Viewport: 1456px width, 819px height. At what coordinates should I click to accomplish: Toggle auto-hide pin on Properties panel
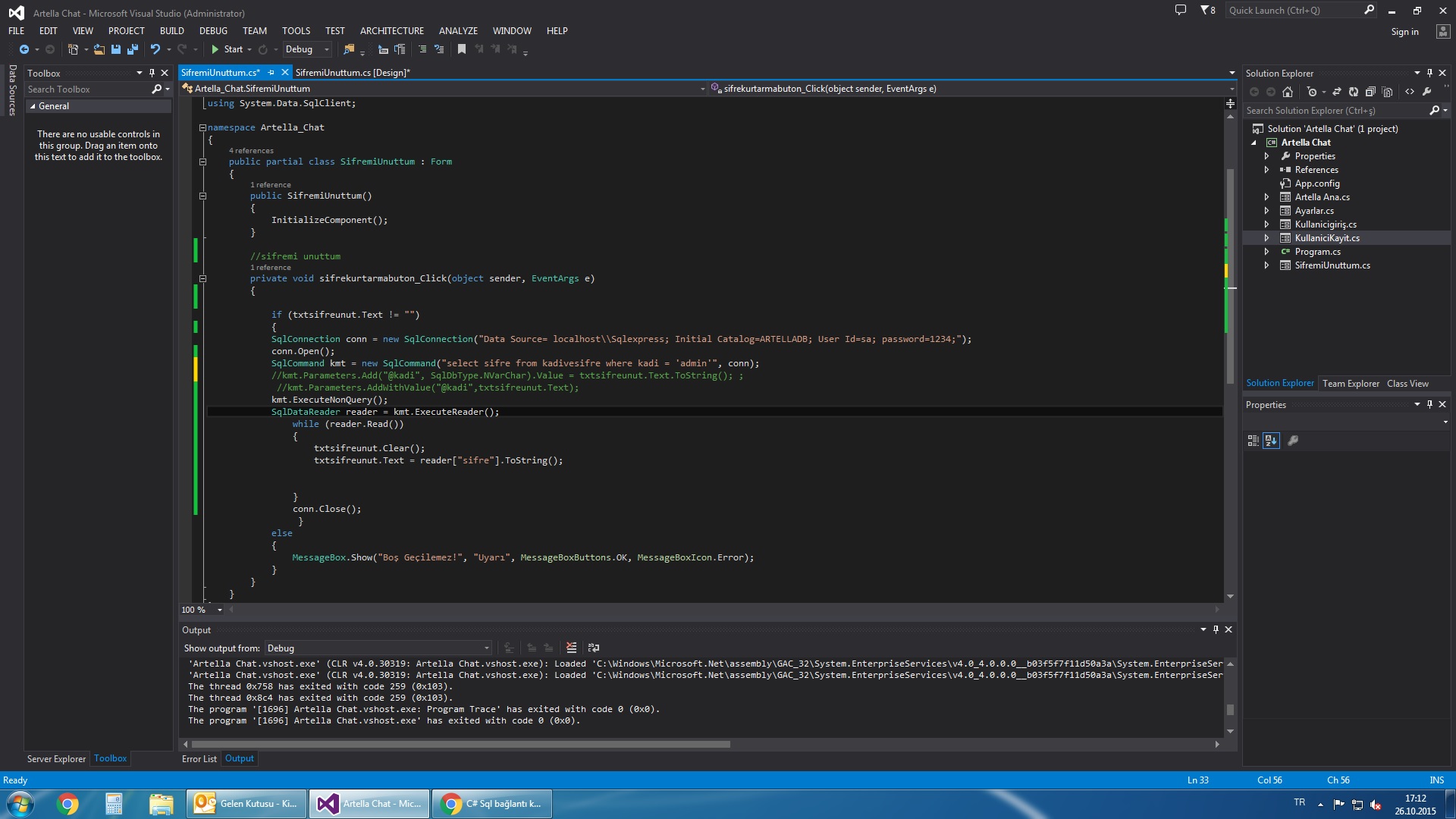(1430, 404)
